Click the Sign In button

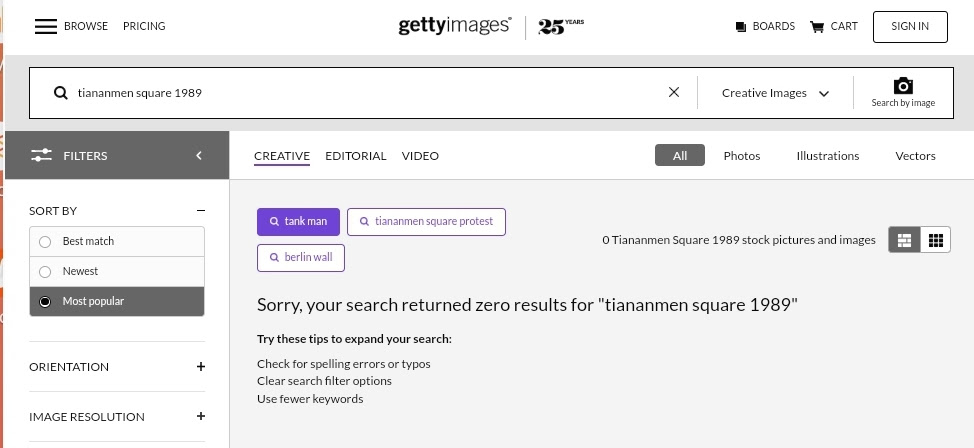[910, 27]
